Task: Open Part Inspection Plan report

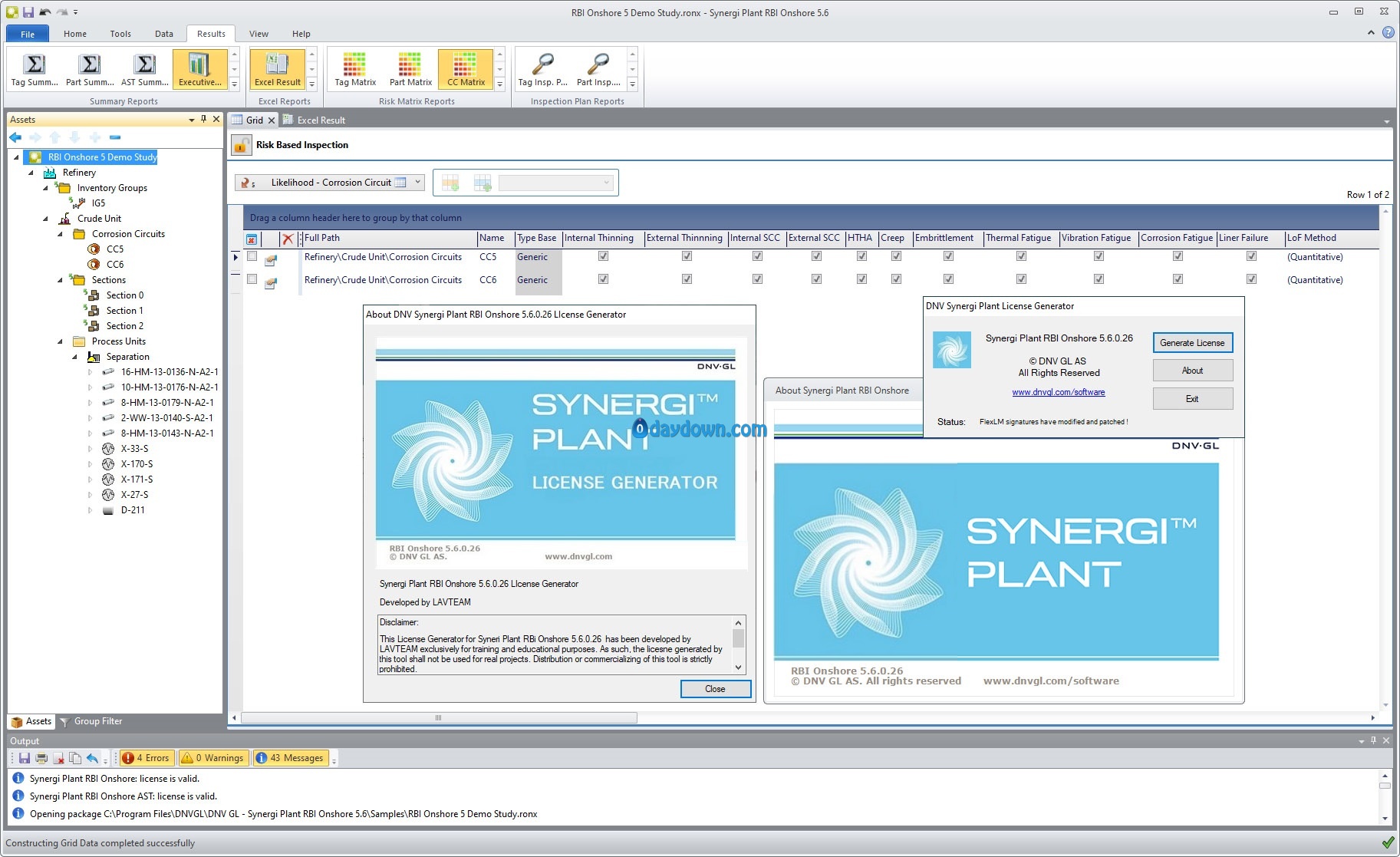Action: click(598, 70)
